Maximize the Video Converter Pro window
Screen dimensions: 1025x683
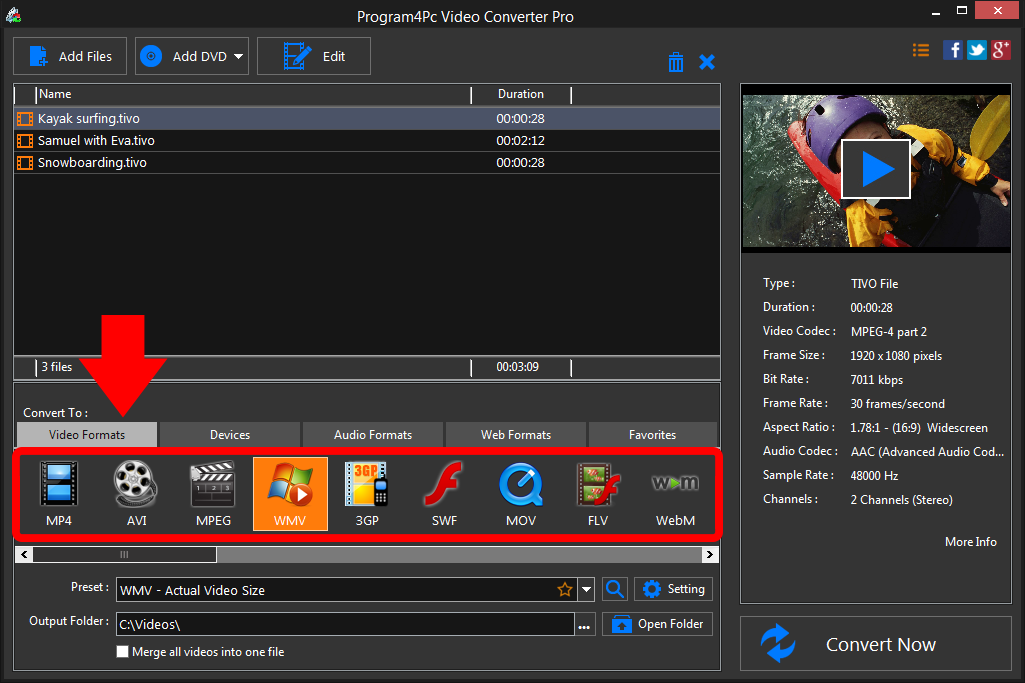pyautogui.click(x=962, y=10)
